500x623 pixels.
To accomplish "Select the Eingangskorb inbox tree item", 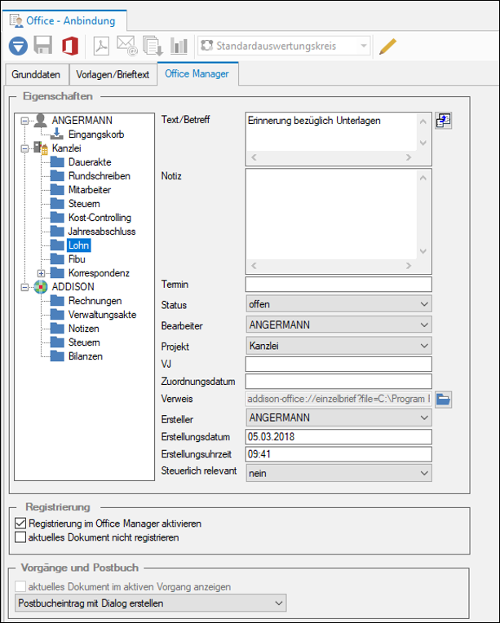I will pos(96,134).
